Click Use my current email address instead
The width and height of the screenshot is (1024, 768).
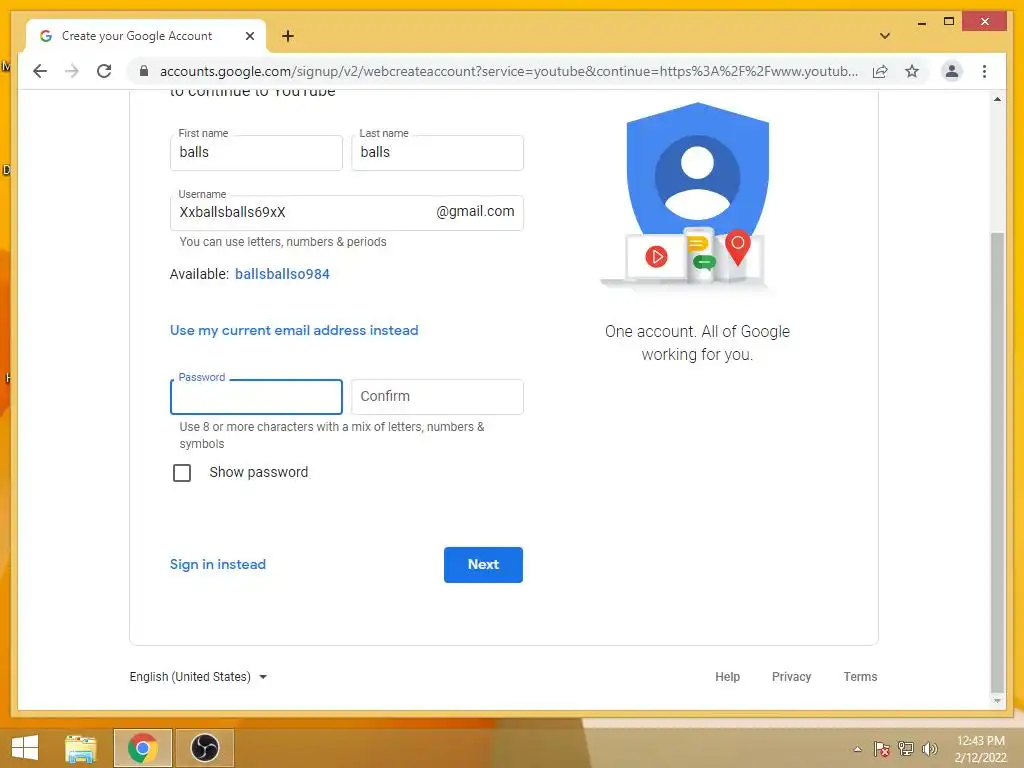coord(294,330)
